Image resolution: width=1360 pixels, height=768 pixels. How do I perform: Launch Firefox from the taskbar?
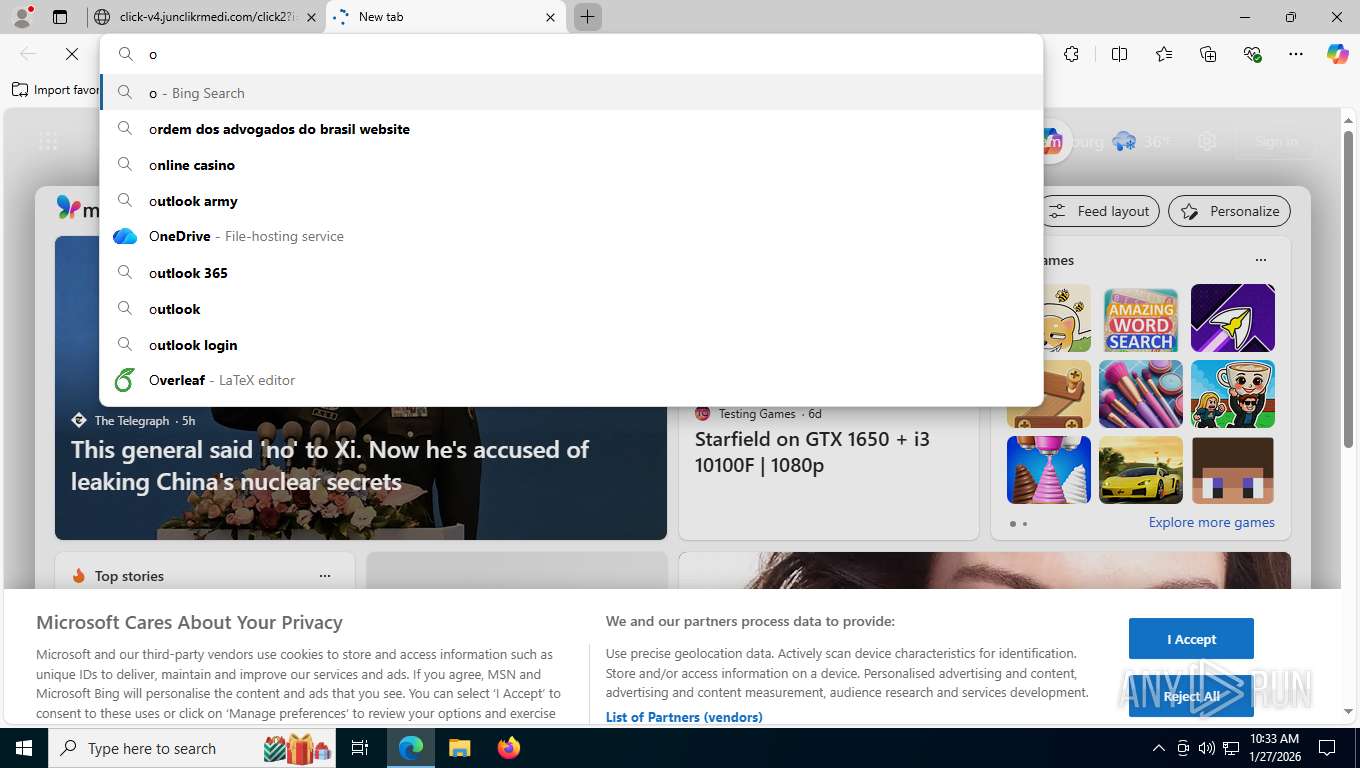coord(509,748)
